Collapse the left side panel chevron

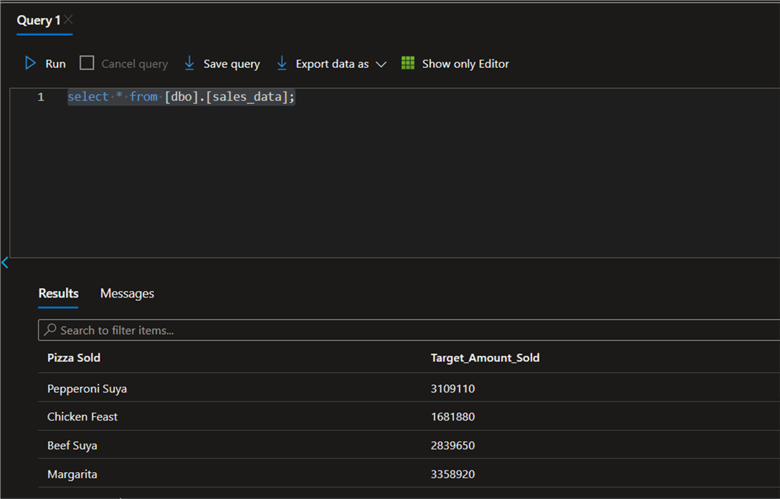[5, 263]
